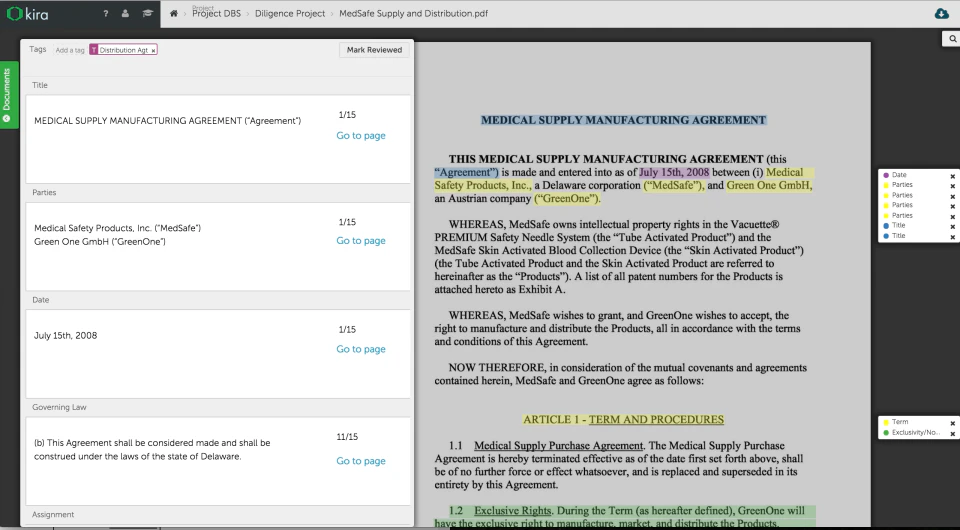This screenshot has height=530, width=960.
Task: Remove the Date highlight from the legend
Action: coord(952,175)
